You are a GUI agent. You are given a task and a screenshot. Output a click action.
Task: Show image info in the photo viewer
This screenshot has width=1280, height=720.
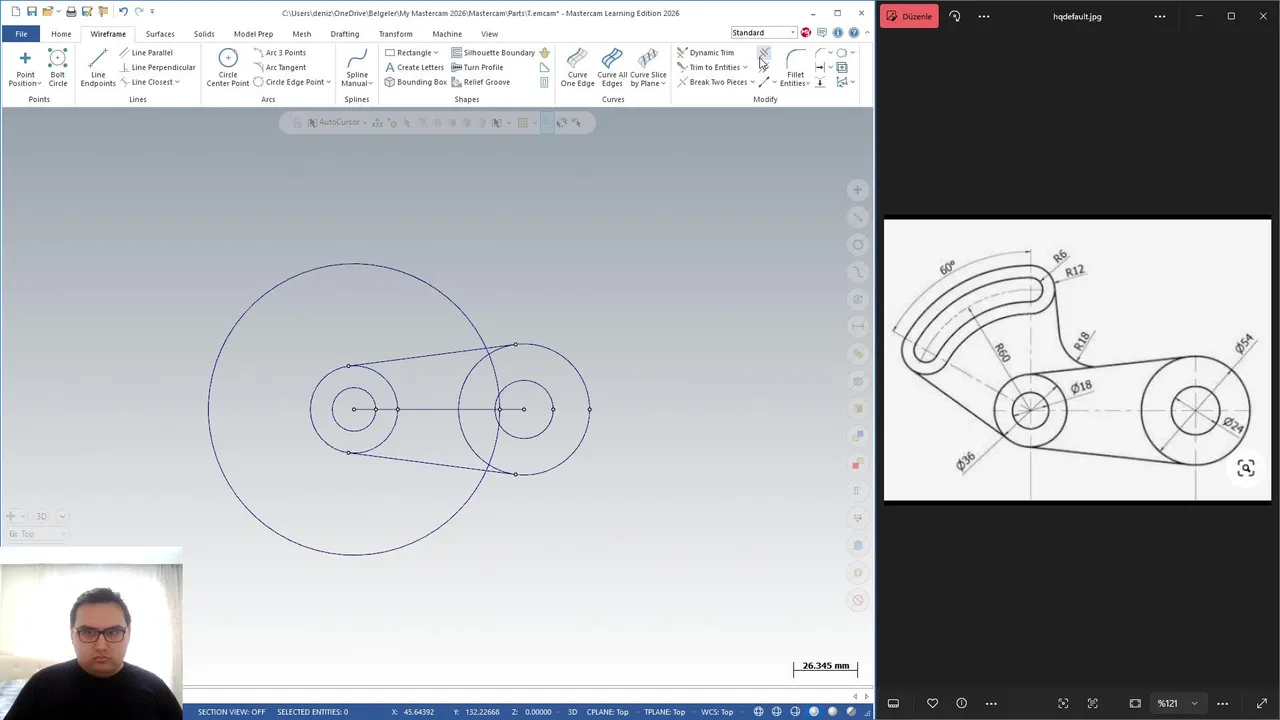(961, 703)
